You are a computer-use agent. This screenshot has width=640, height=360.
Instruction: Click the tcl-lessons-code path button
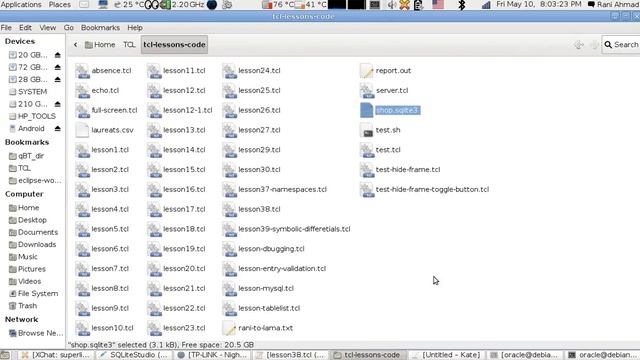tap(174, 45)
